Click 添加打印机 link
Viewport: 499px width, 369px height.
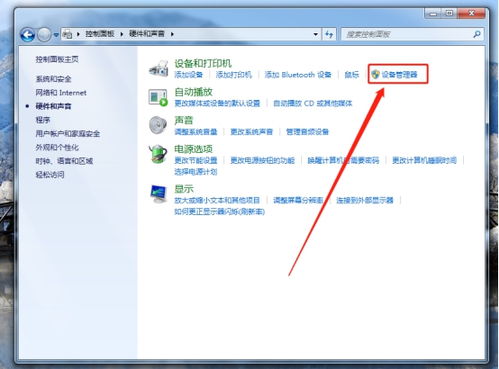[x=234, y=75]
